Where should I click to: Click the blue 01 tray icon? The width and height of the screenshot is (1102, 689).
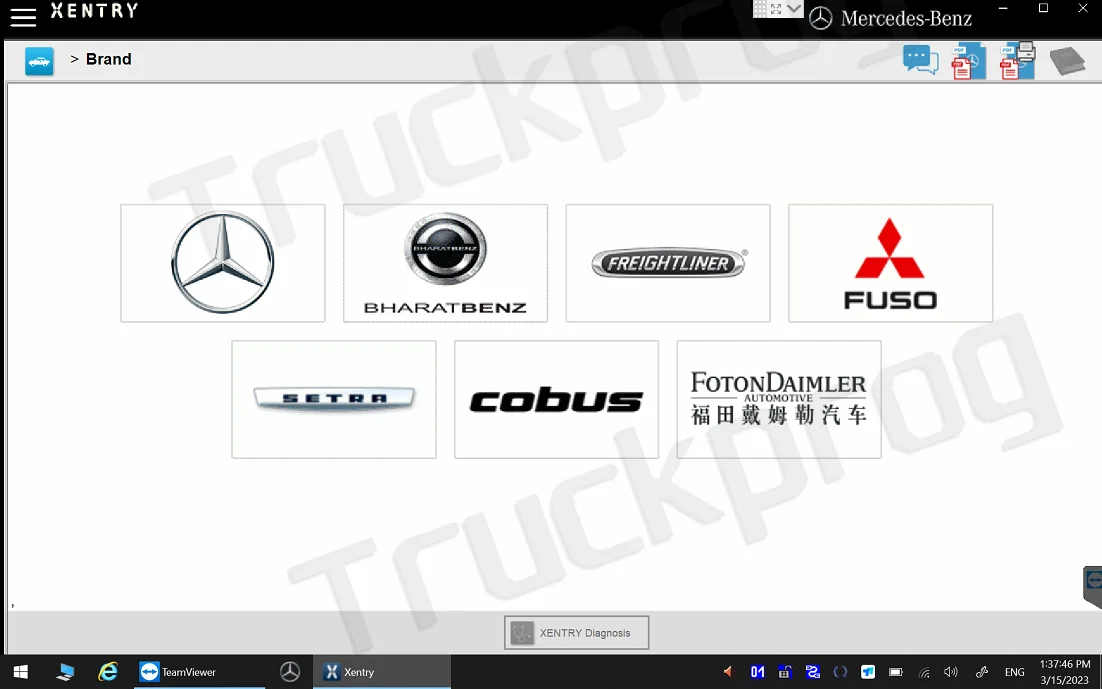click(757, 672)
